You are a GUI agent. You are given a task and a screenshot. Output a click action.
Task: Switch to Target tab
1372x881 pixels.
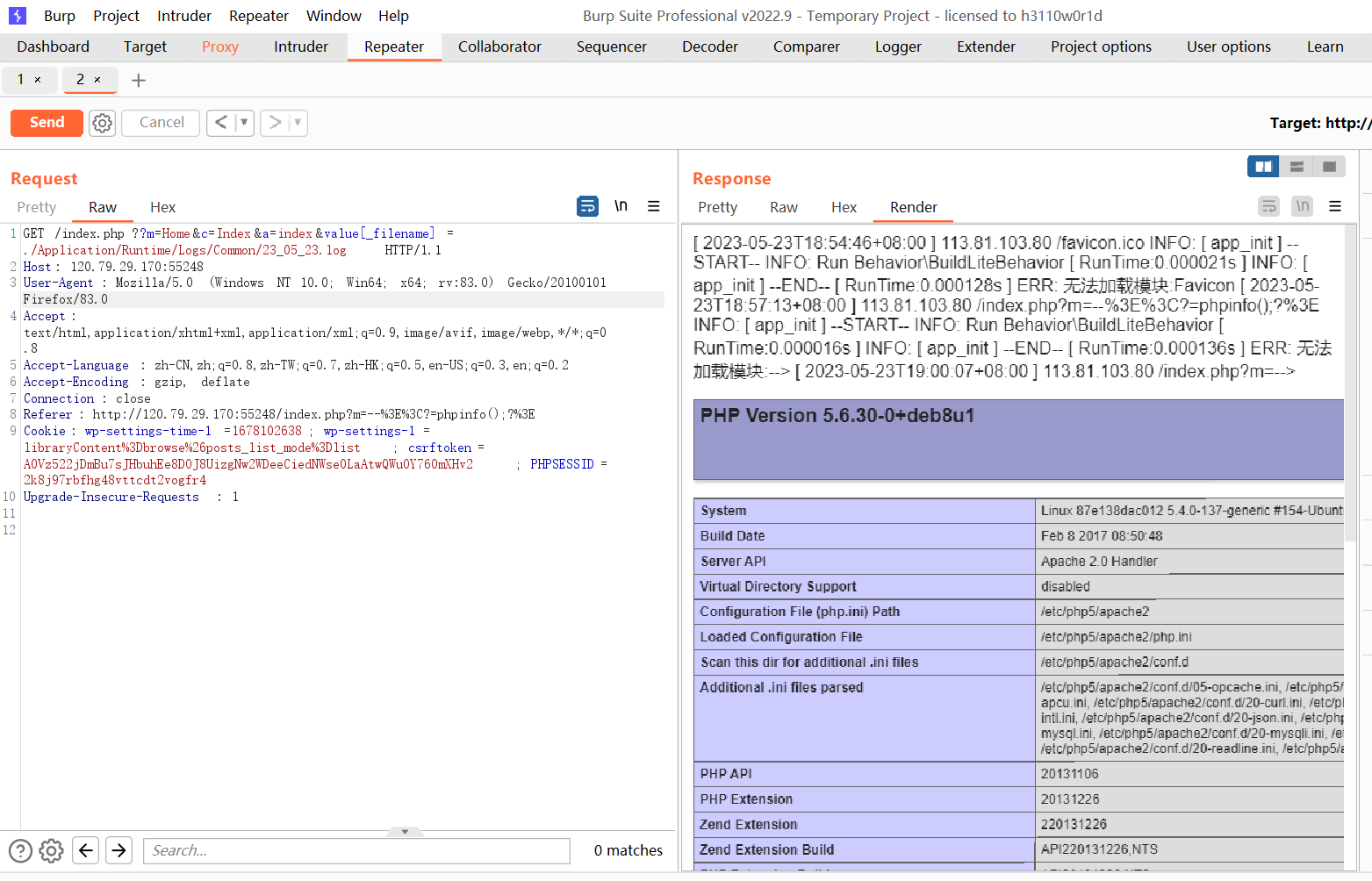tap(145, 47)
